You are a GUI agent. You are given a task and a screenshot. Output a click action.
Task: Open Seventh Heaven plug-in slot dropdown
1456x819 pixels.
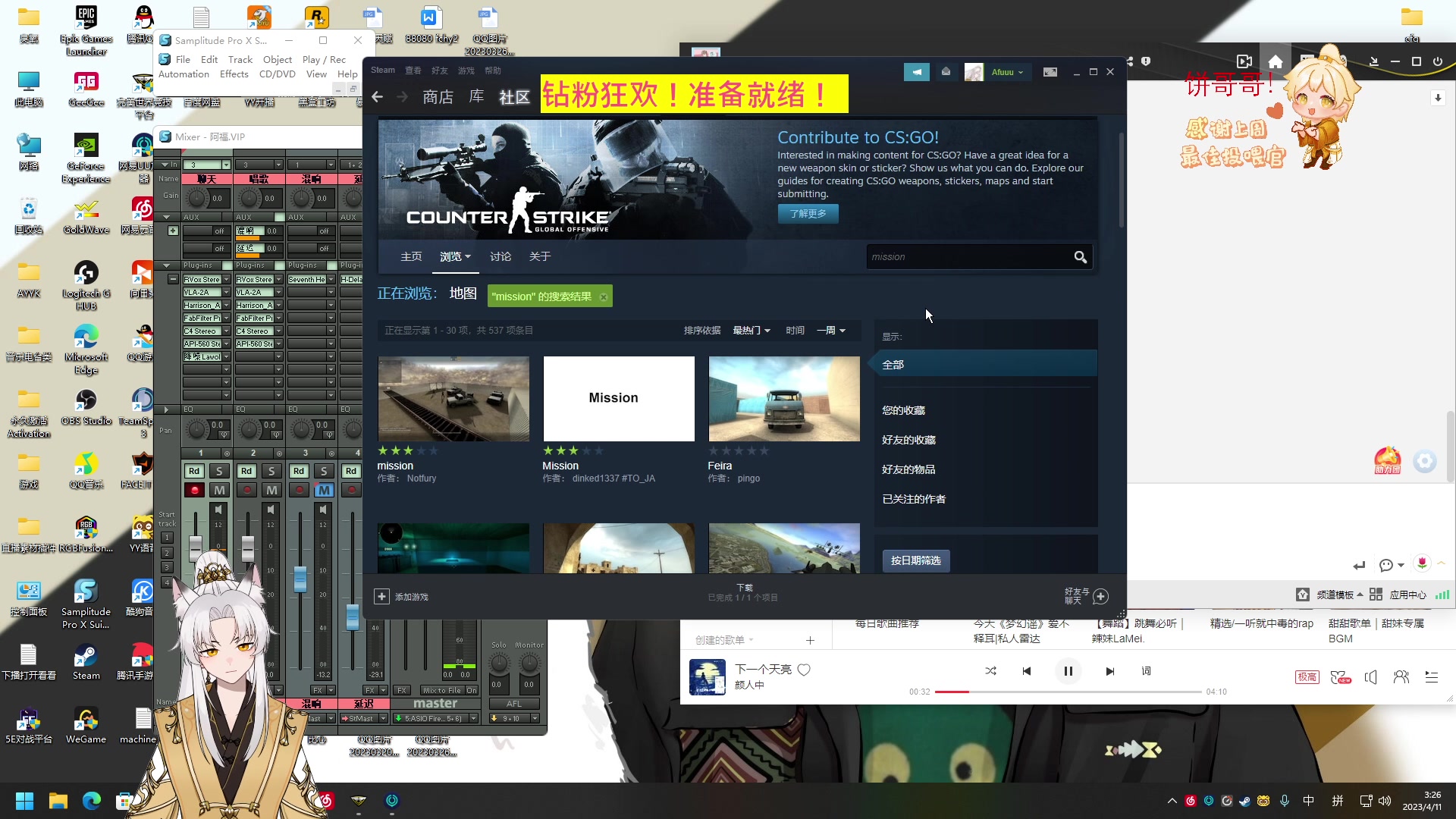pyautogui.click(x=331, y=280)
